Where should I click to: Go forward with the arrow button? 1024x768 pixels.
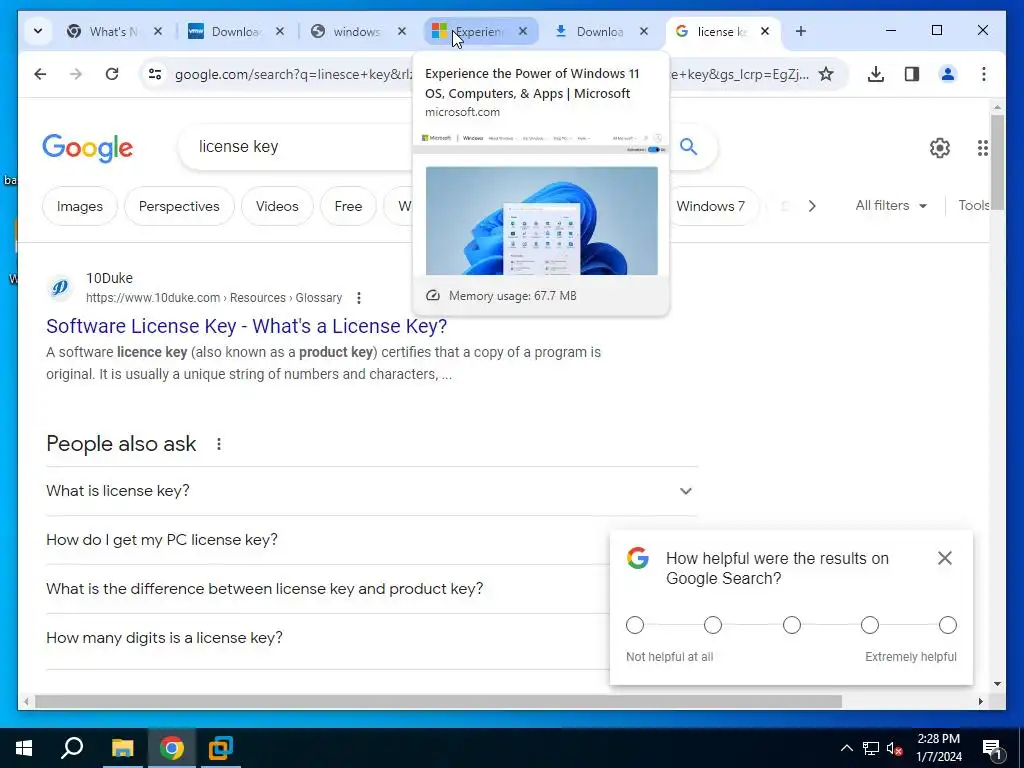[x=76, y=74]
